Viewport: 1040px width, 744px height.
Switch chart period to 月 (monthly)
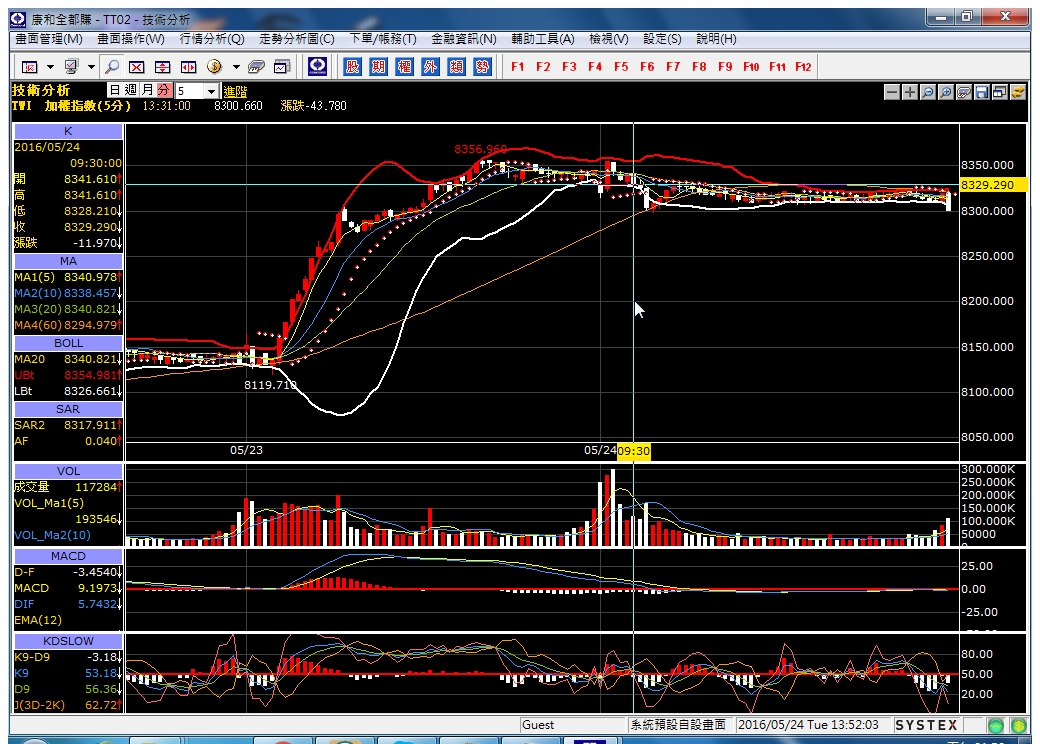(147, 90)
